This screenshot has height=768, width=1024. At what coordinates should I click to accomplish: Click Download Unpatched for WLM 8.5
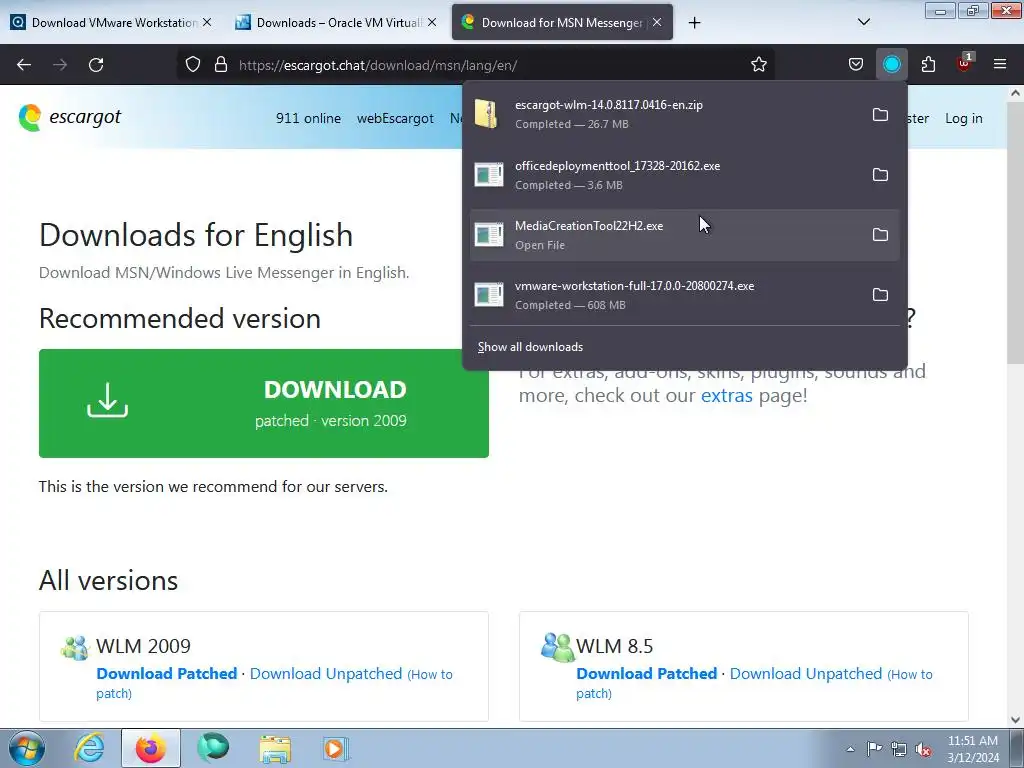click(806, 673)
